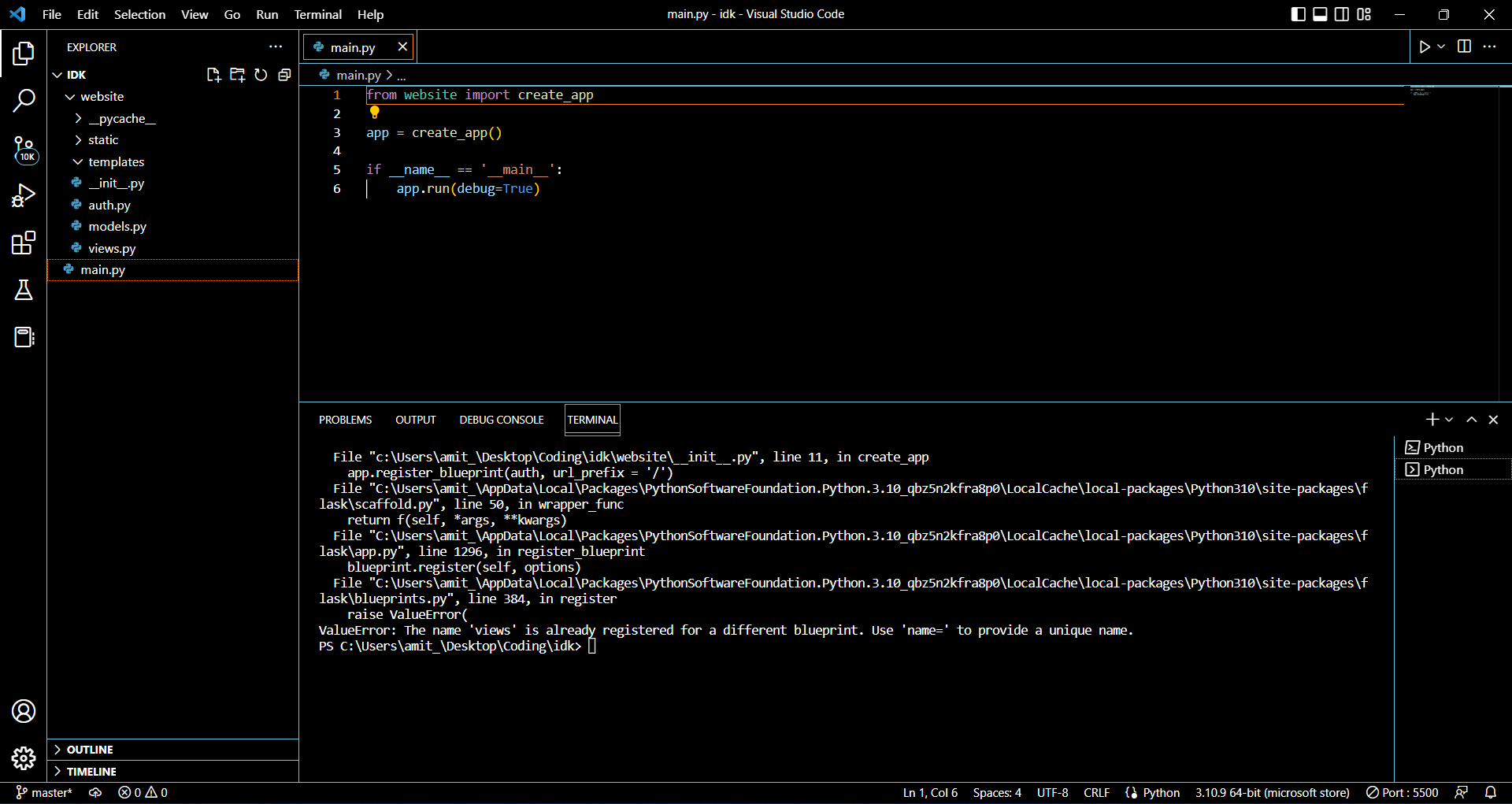Expand the __pycache__ folder
1512x804 pixels.
[121, 118]
